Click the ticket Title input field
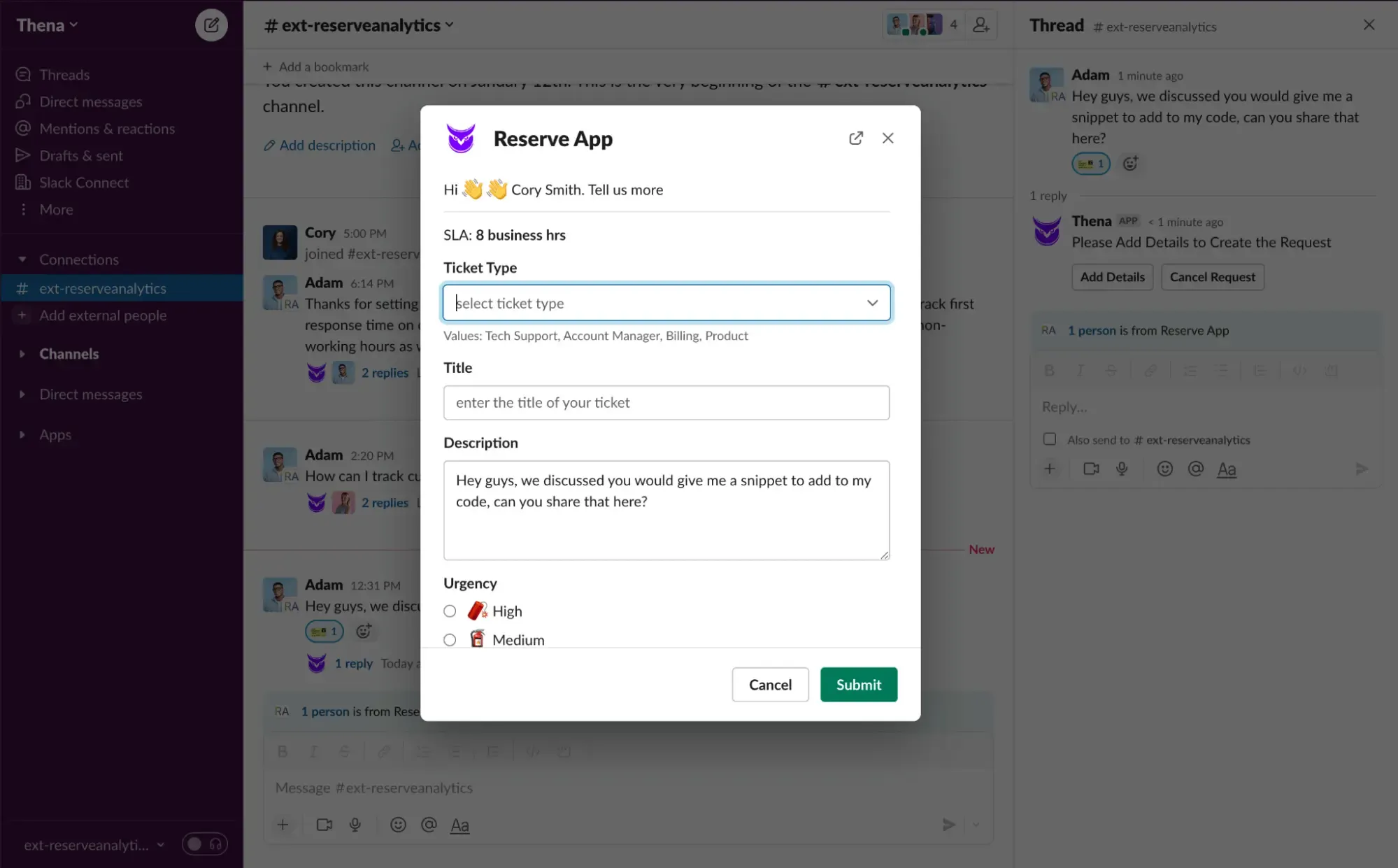This screenshot has width=1398, height=868. click(x=666, y=403)
